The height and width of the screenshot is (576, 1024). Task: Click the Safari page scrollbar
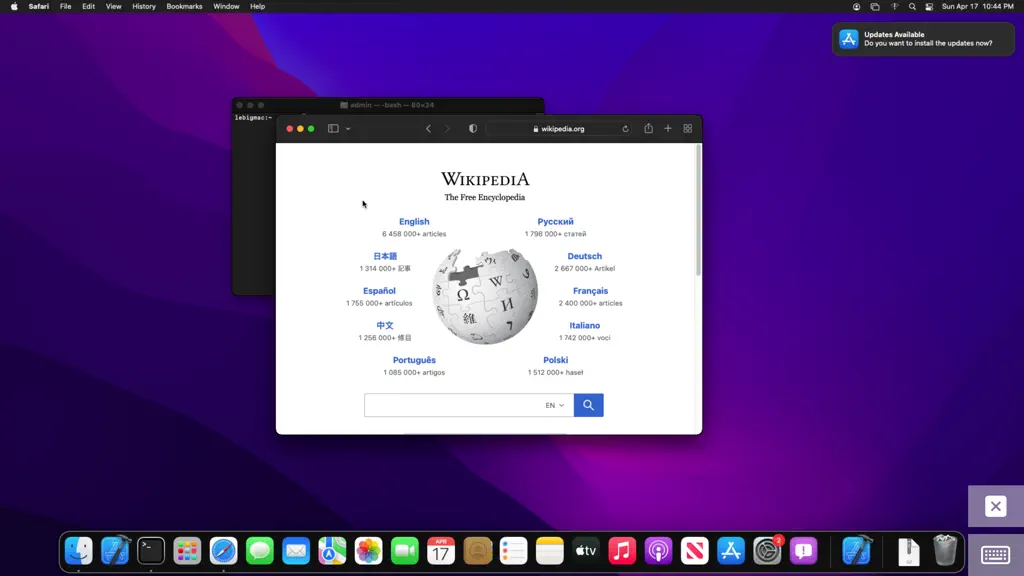coord(698,210)
